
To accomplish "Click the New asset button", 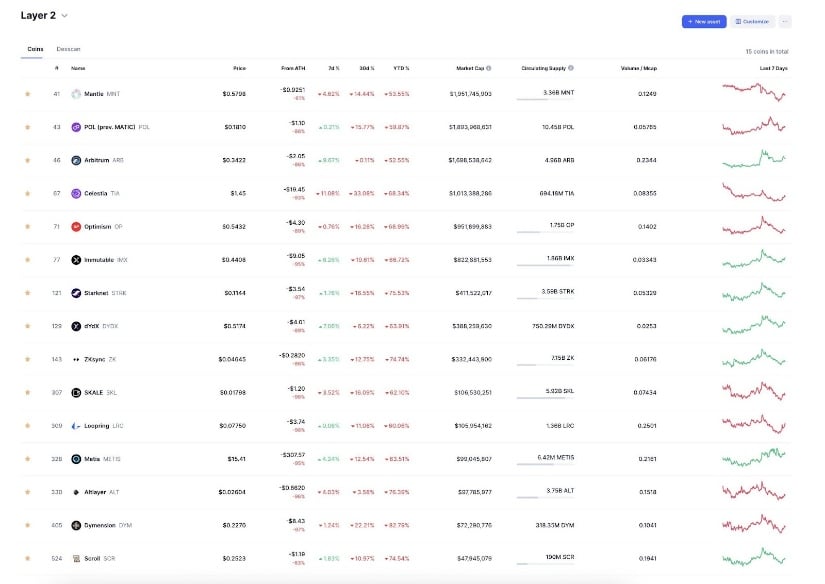I will coord(704,22).
